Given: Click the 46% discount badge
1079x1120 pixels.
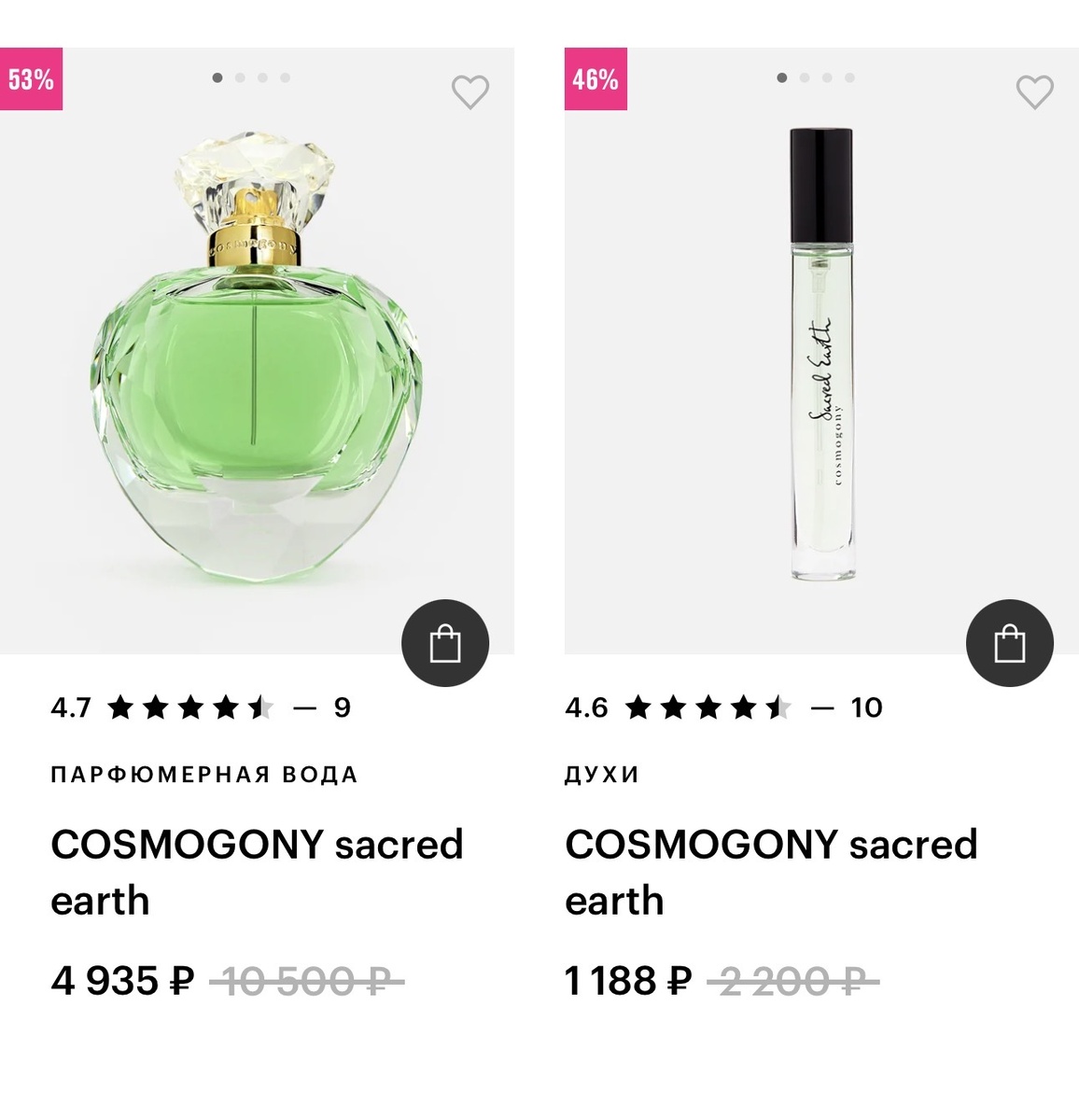Looking at the screenshot, I should point(595,79).
